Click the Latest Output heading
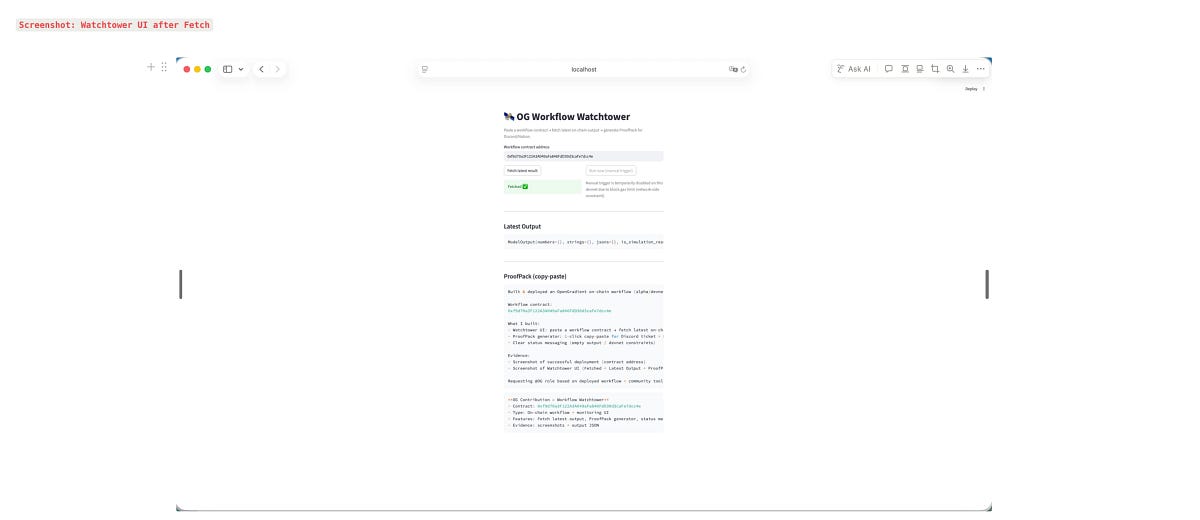 tap(522, 226)
